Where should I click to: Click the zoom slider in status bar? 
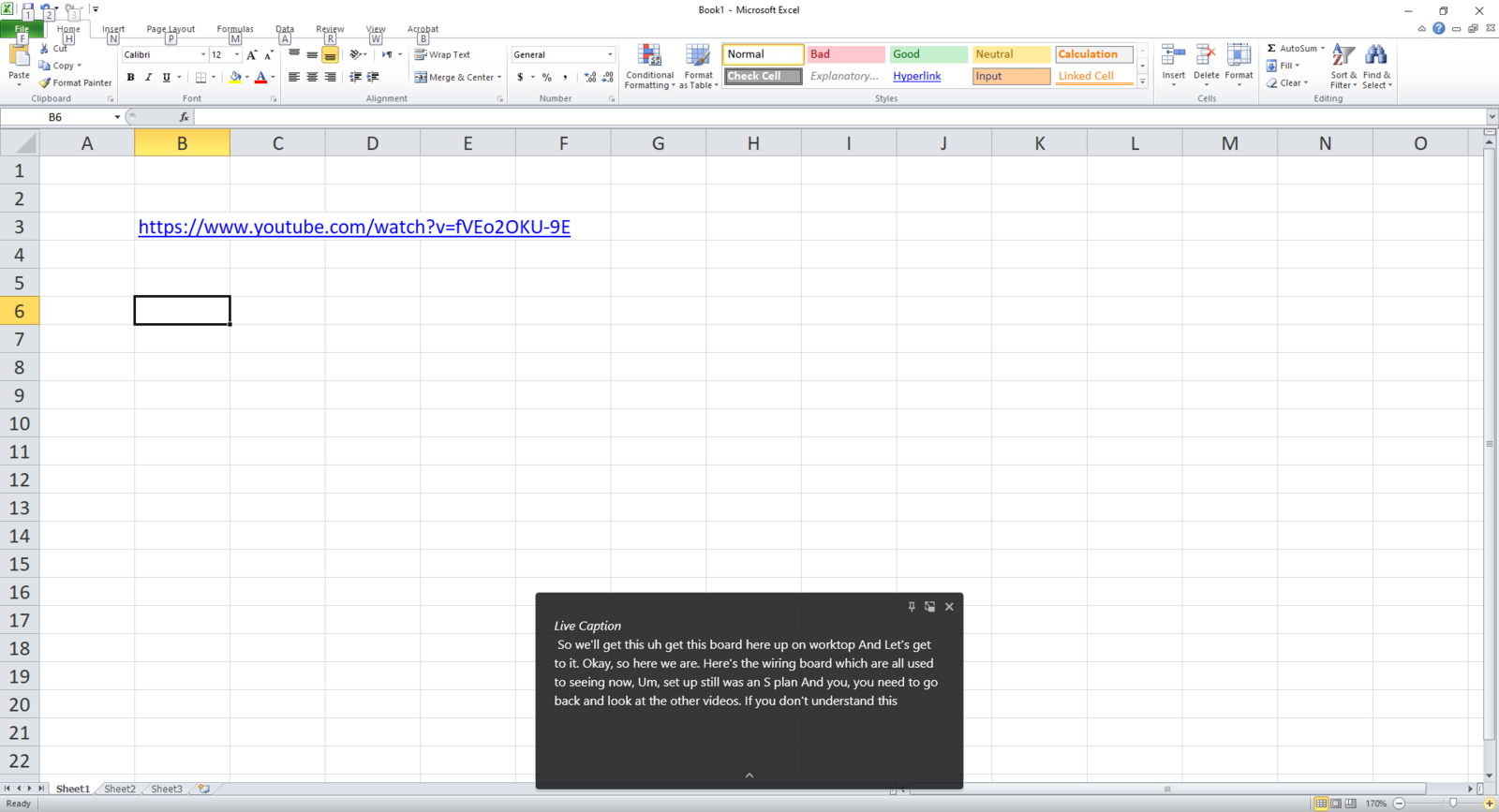[1453, 804]
